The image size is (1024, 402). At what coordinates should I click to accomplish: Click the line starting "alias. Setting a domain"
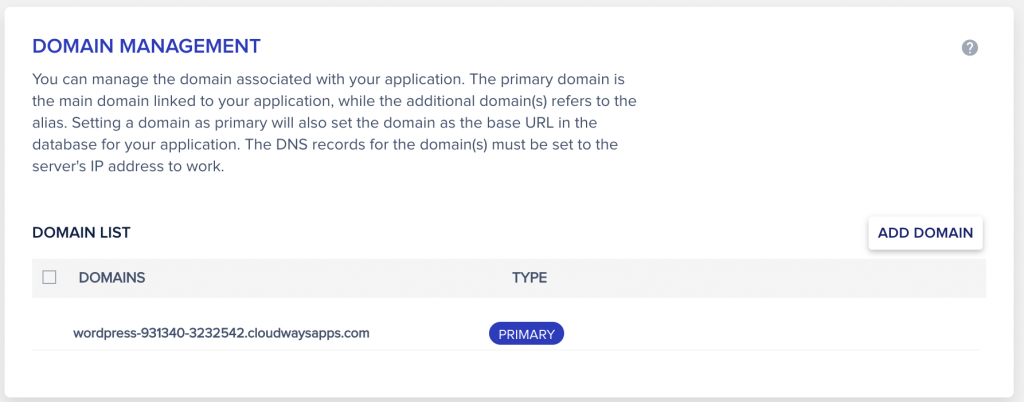[x=314, y=123]
